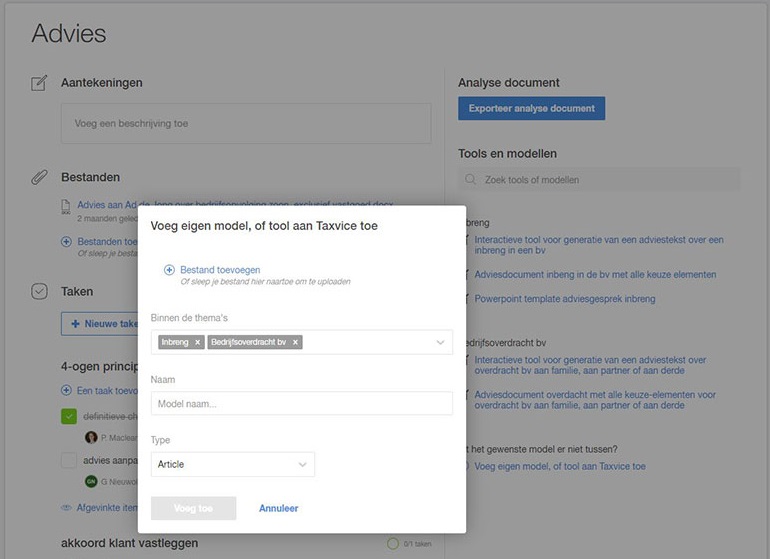Click the Een taak toevoegen link text
The image size is (770, 559).
[108, 391]
